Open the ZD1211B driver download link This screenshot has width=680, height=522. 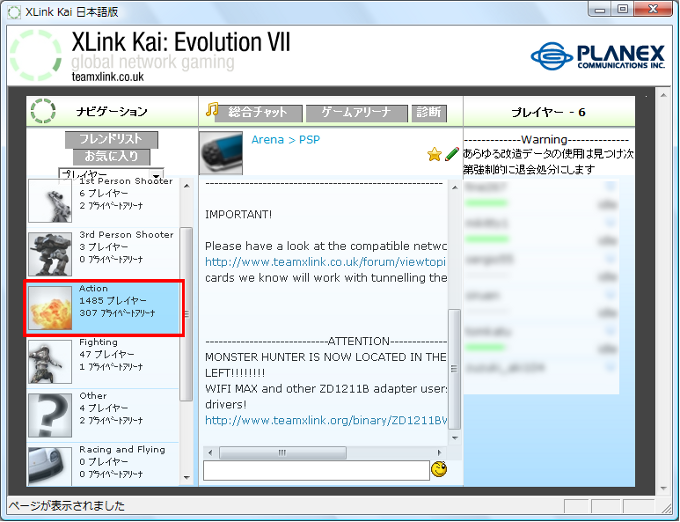click(325, 420)
